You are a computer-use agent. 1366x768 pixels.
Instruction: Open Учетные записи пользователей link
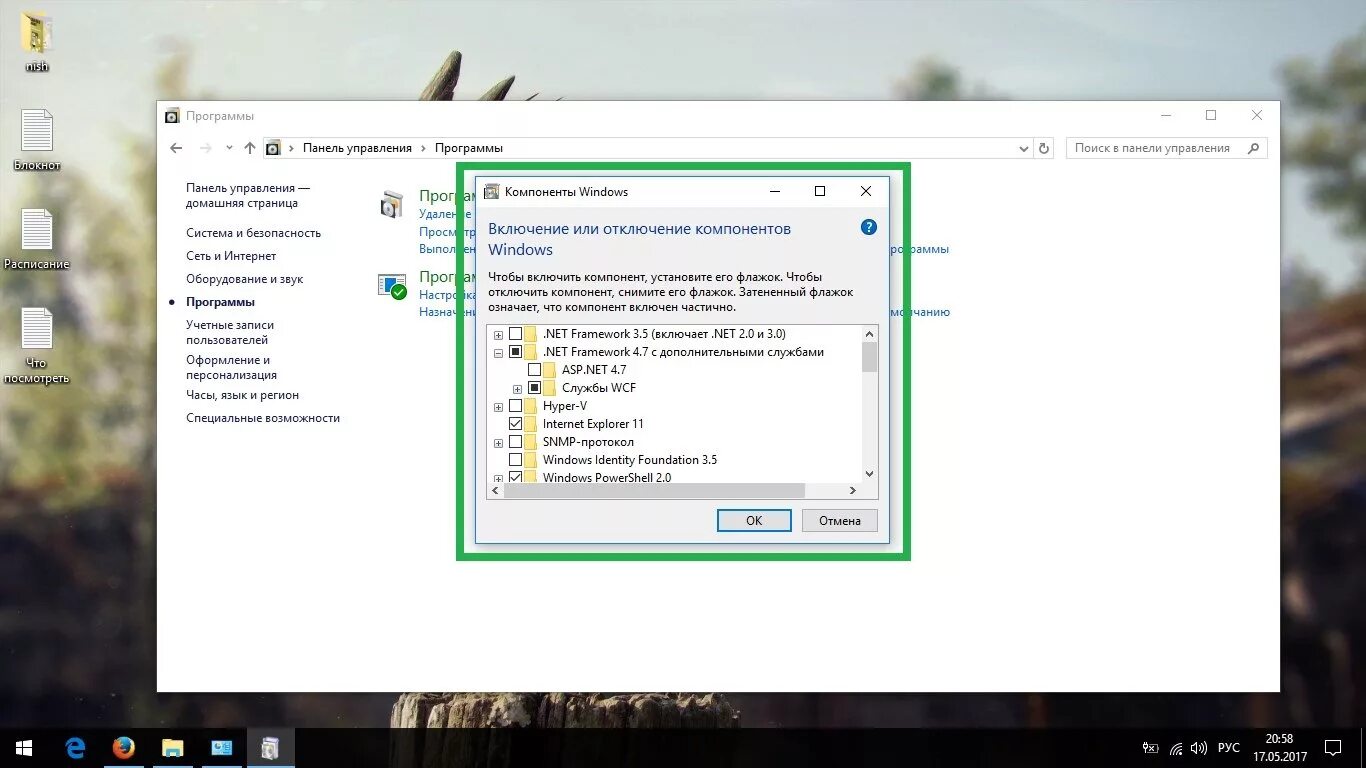pos(230,332)
